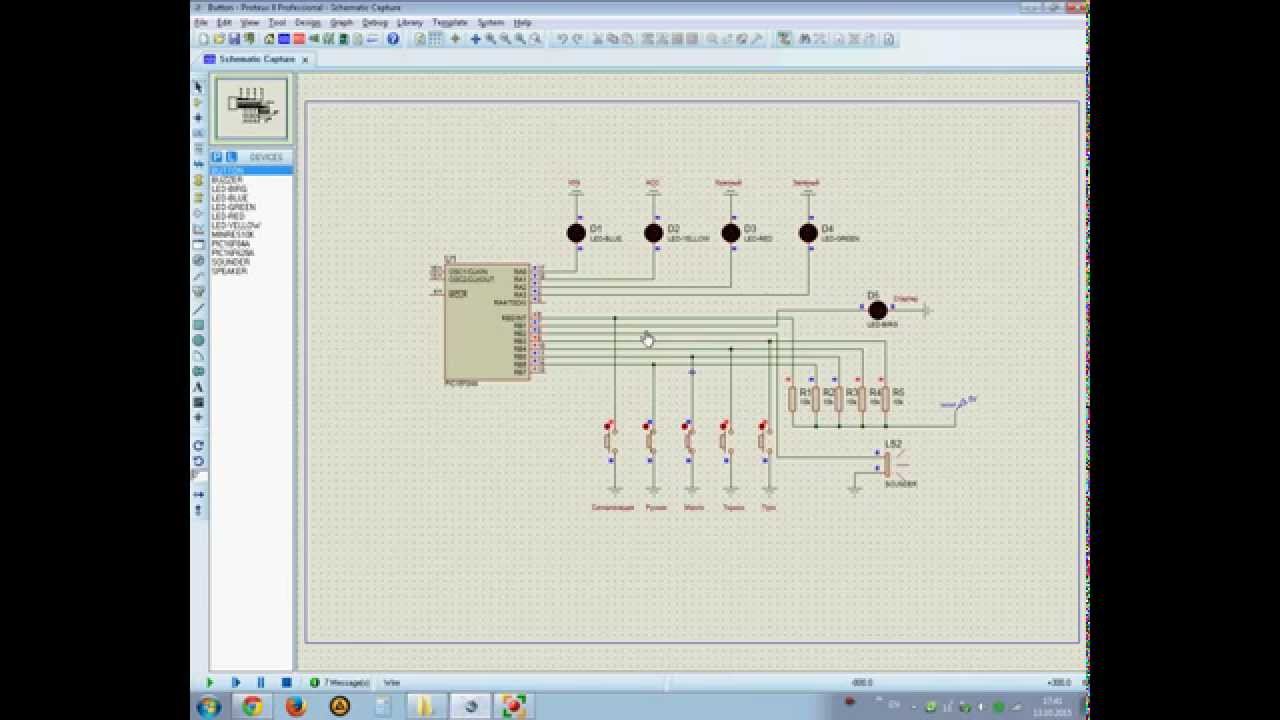Open the View menu
This screenshot has width=1280, height=720.
point(250,22)
